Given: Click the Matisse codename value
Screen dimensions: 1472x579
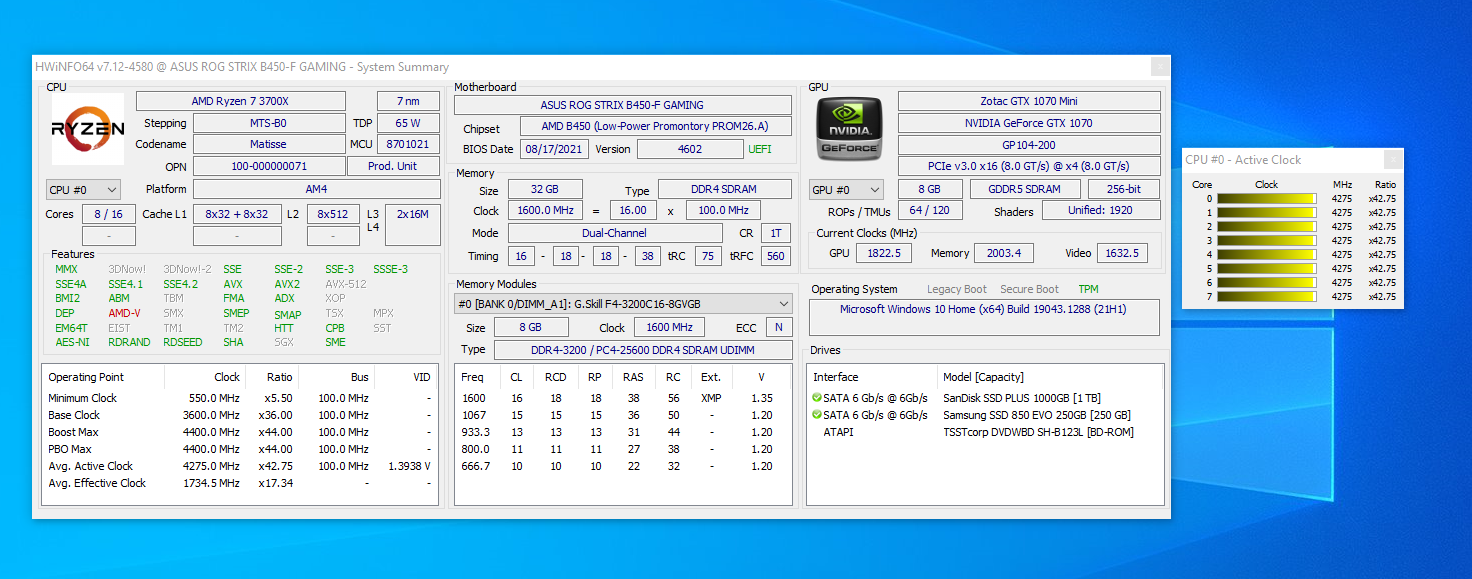Looking at the screenshot, I should pos(268,145).
